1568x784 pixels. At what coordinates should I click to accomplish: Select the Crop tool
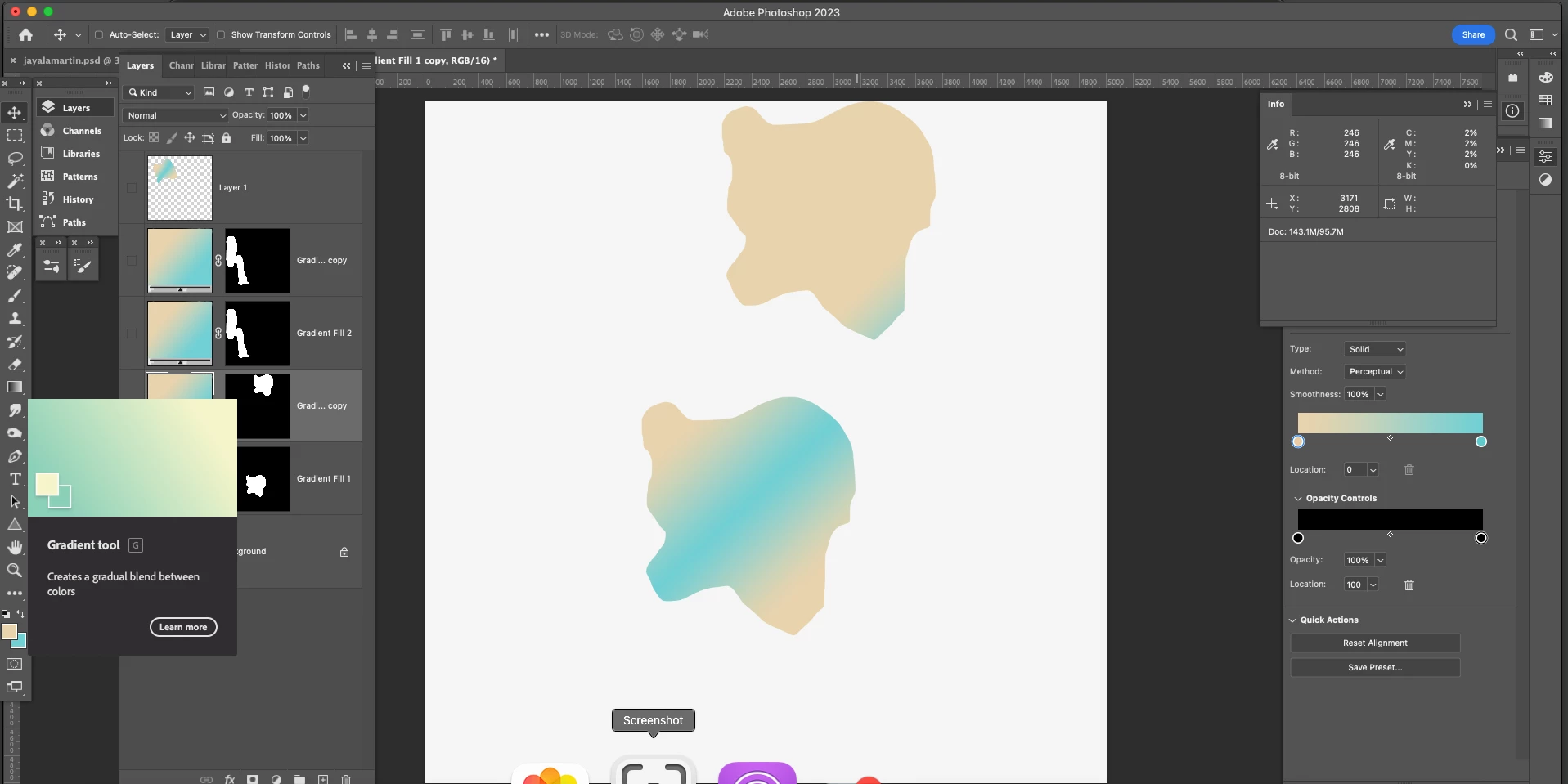[x=15, y=204]
